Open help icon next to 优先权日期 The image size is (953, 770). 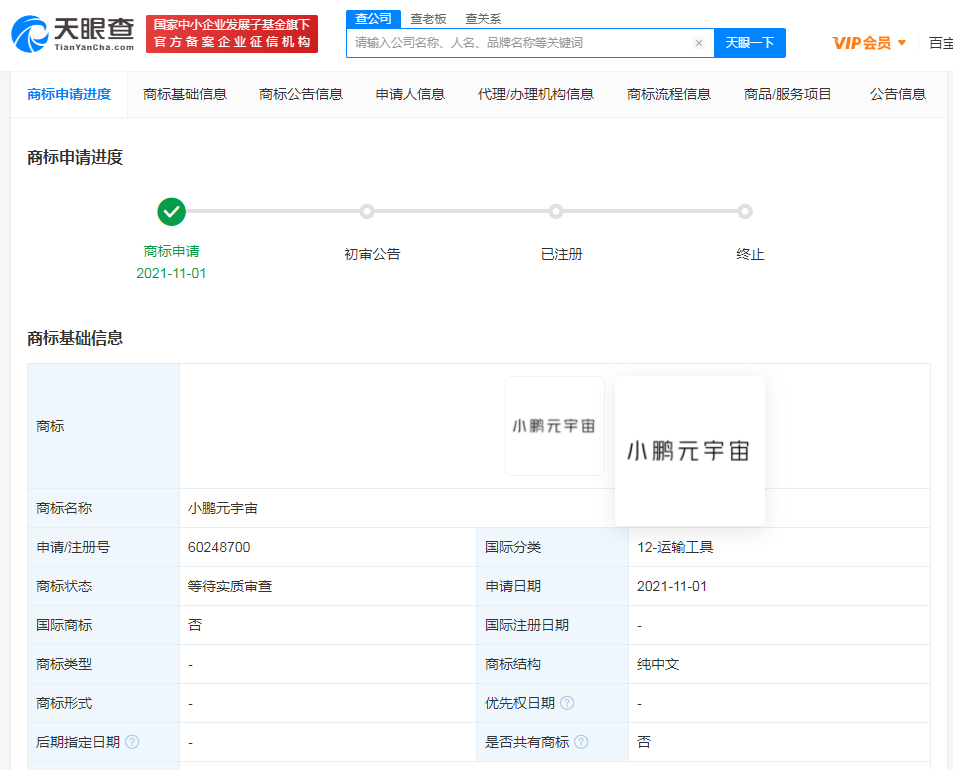(x=566, y=703)
